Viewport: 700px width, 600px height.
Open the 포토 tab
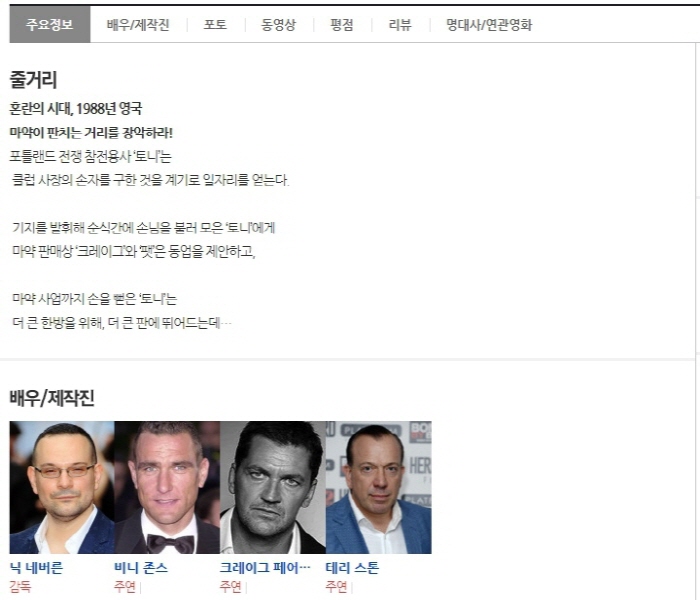click(215, 25)
